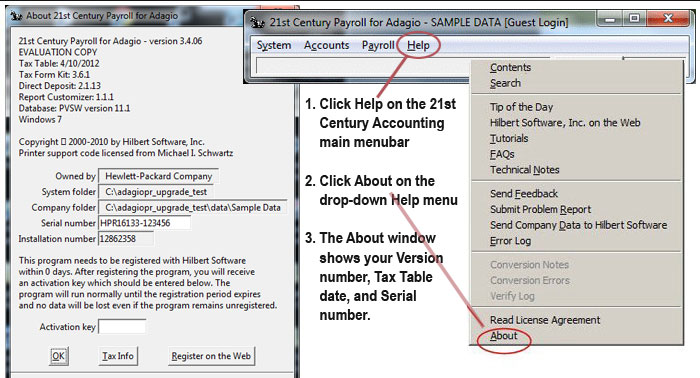Image resolution: width=700 pixels, height=378 pixels.
Task: Click the app icon in main window title bar
Action: [x=257, y=22]
